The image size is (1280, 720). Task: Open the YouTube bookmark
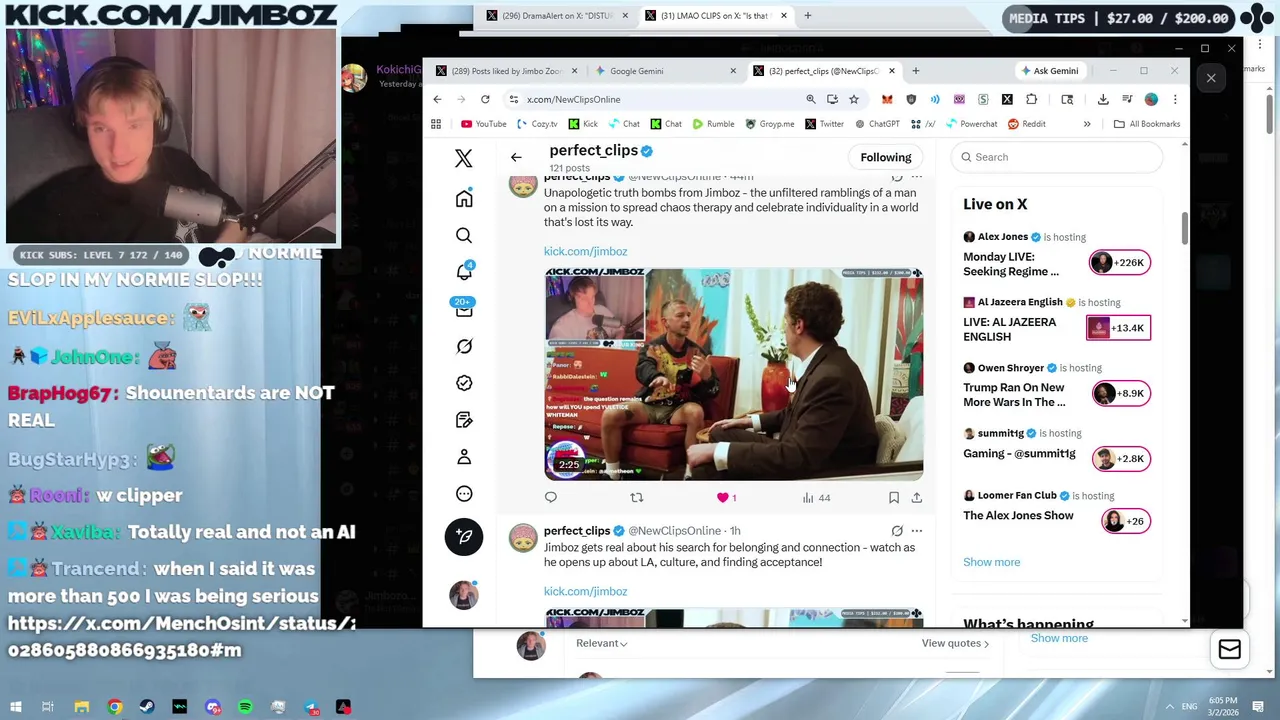484,124
